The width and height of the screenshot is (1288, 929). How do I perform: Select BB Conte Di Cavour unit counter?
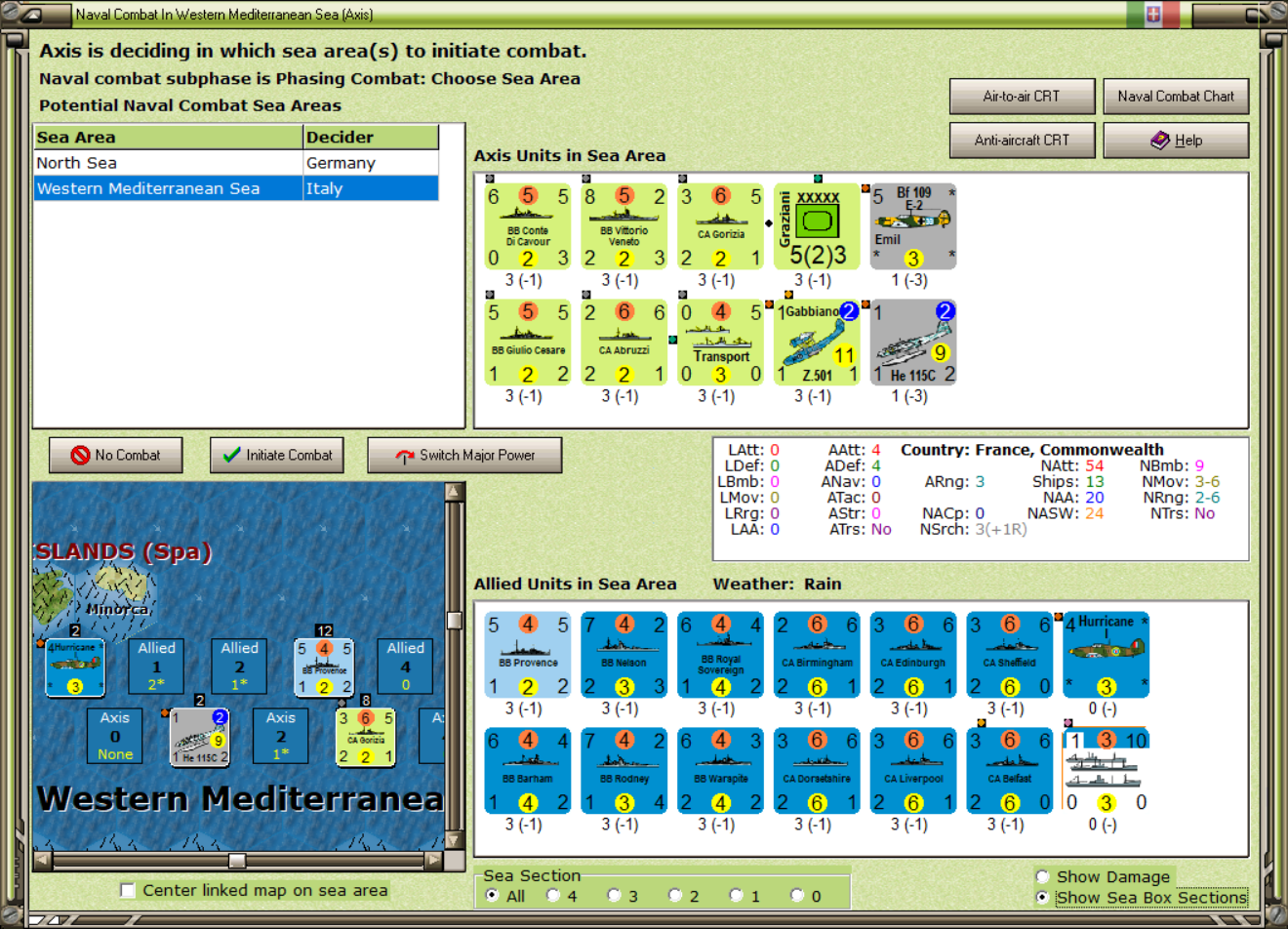528,226
